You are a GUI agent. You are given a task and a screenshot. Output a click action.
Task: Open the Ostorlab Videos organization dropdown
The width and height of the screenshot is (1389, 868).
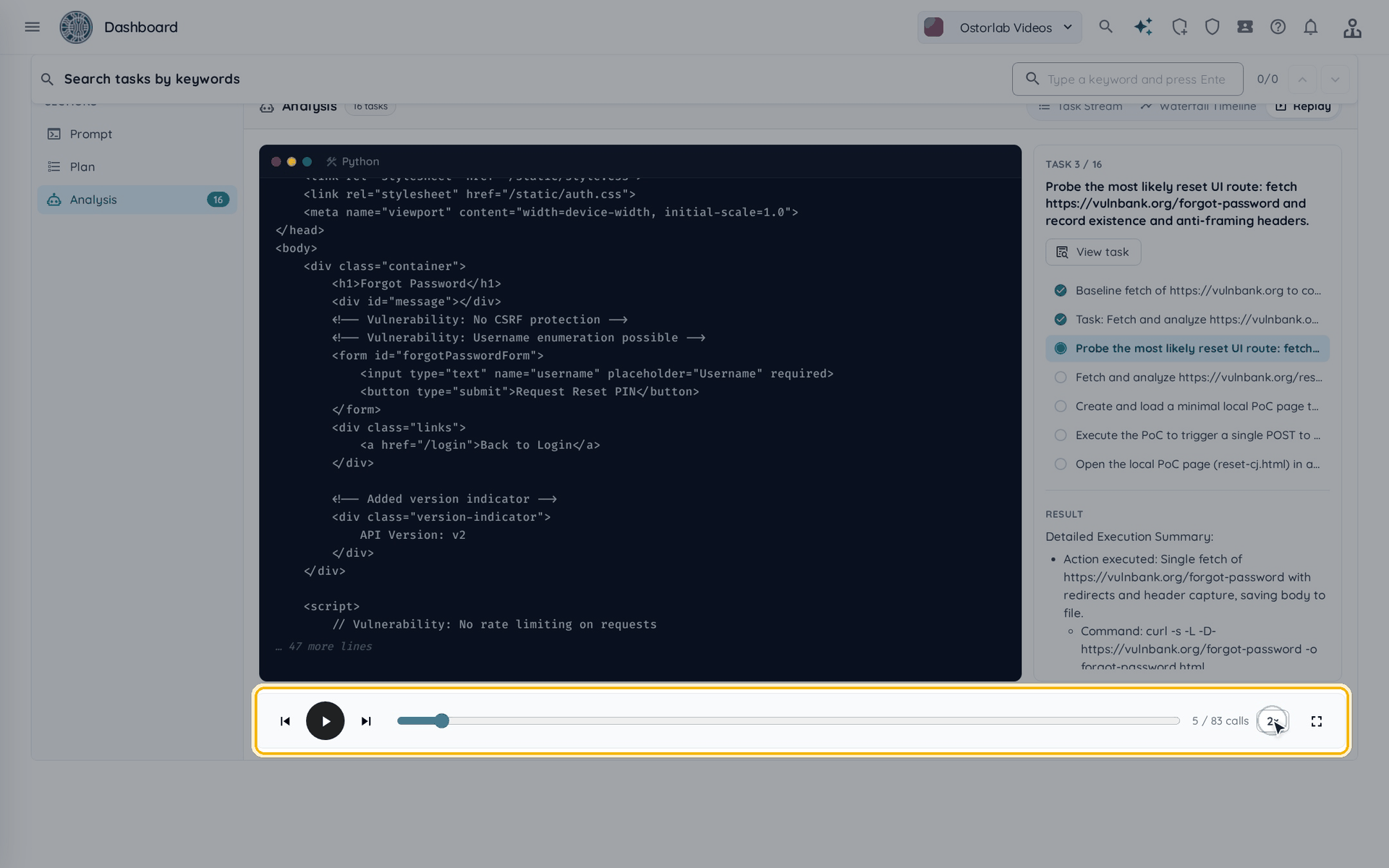point(1000,27)
